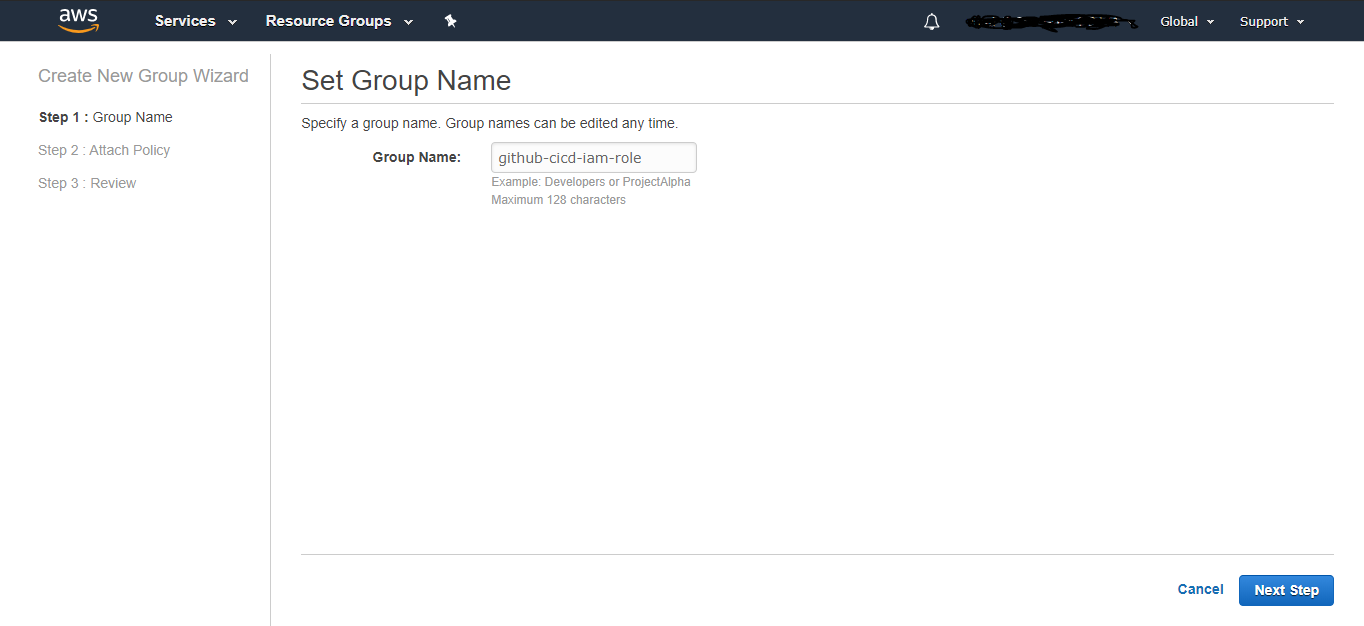Open the Resource Groups menu

tap(338, 20)
